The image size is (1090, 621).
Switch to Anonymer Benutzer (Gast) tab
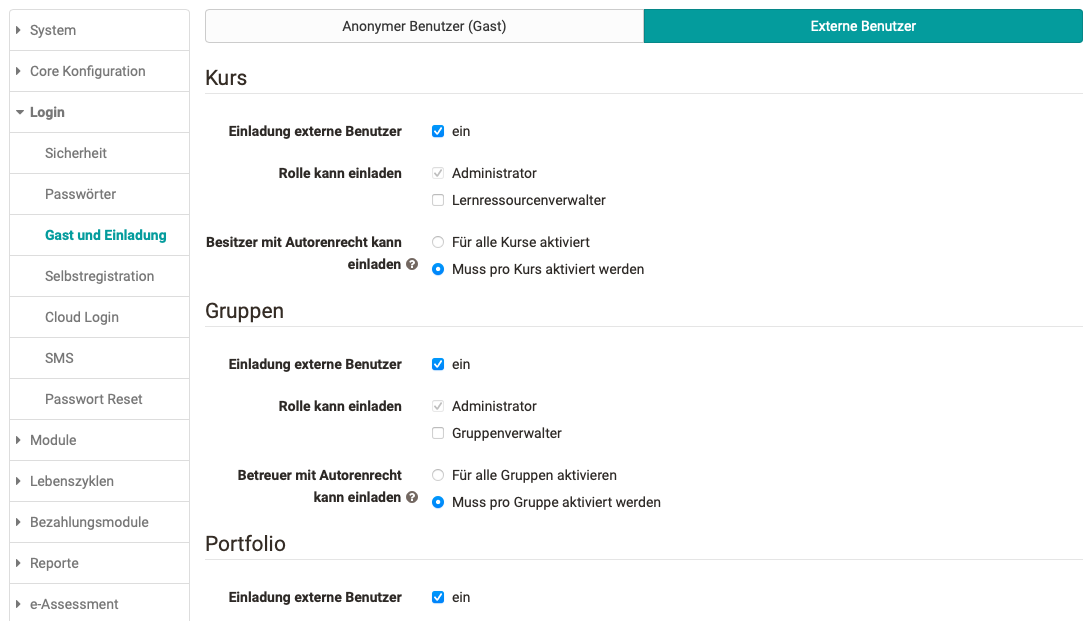tap(424, 26)
